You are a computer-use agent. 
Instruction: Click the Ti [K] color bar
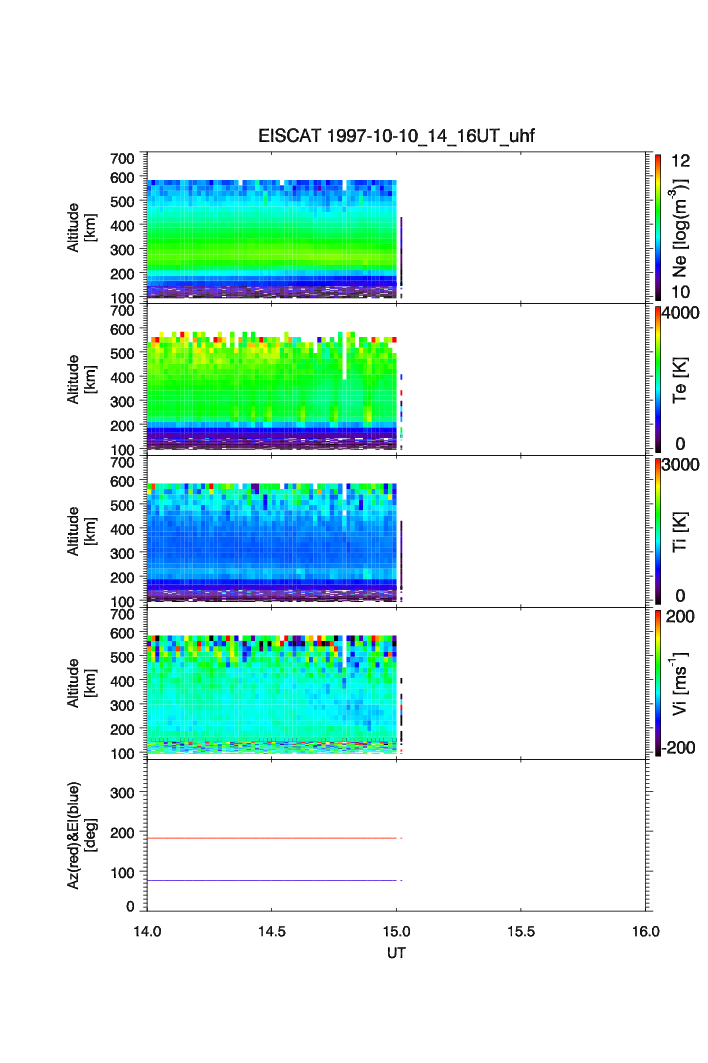[x=658, y=531]
